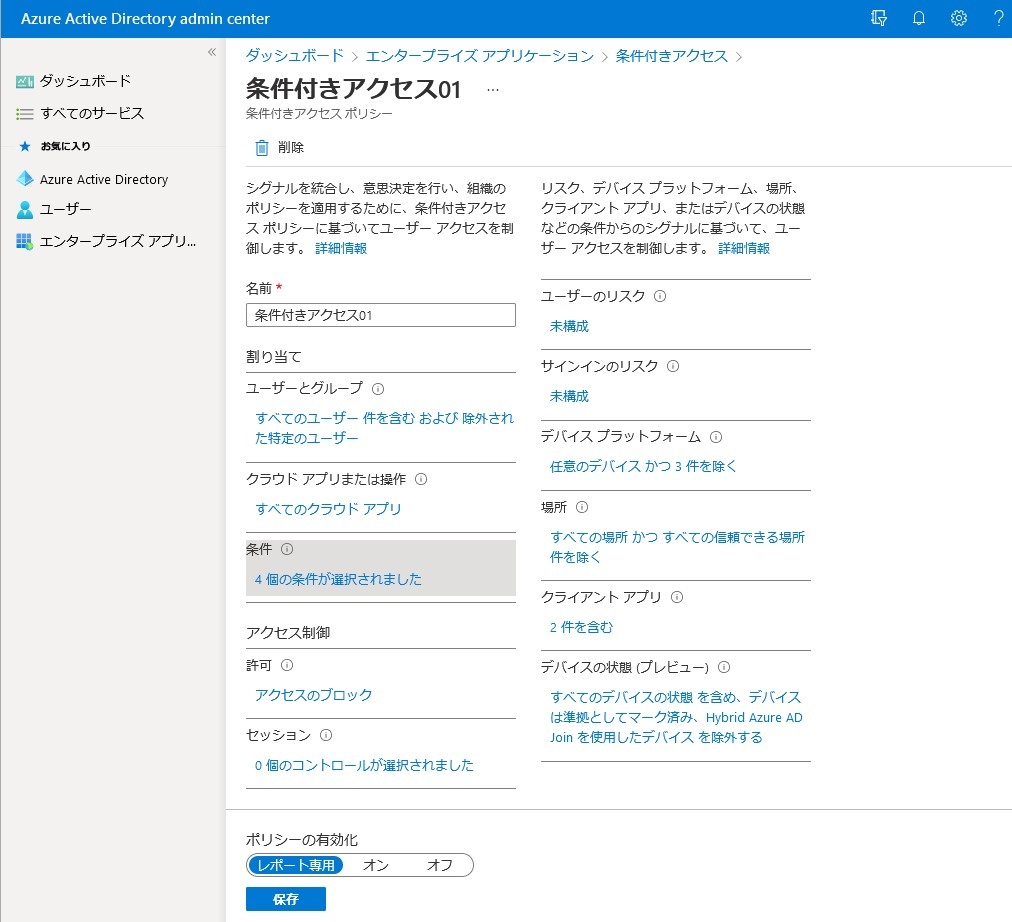The image size is (1012, 922).
Task: Open 2 件を含む client apps setting
Action: click(582, 627)
